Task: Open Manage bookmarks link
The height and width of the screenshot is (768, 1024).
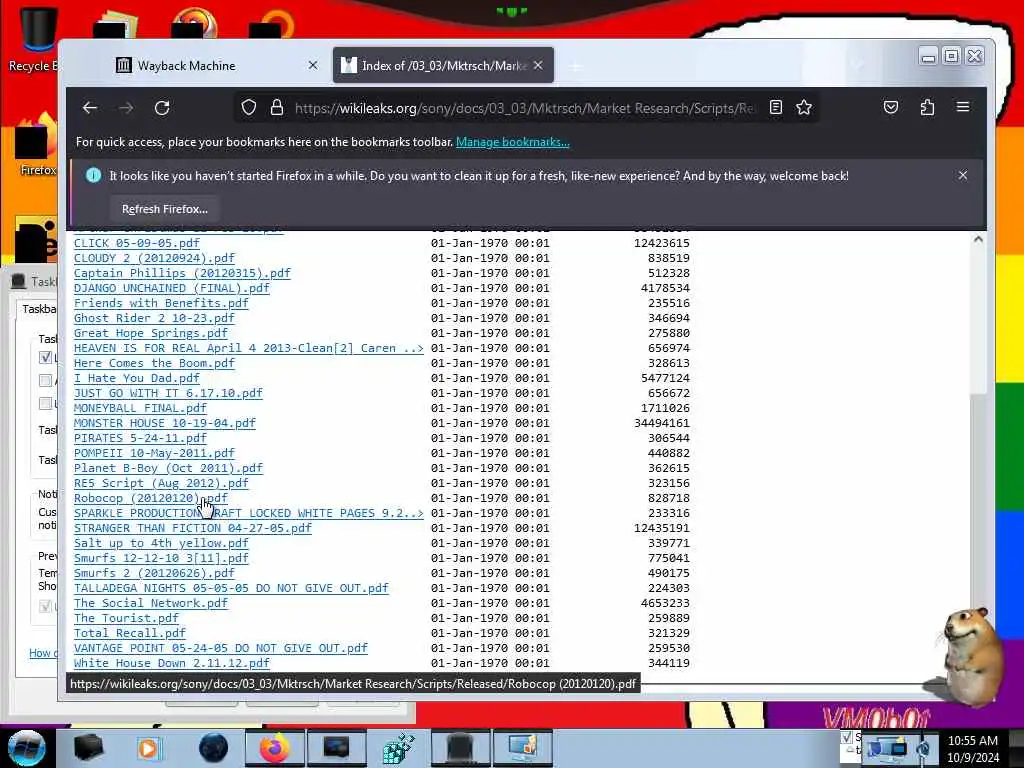Action: coord(513,142)
